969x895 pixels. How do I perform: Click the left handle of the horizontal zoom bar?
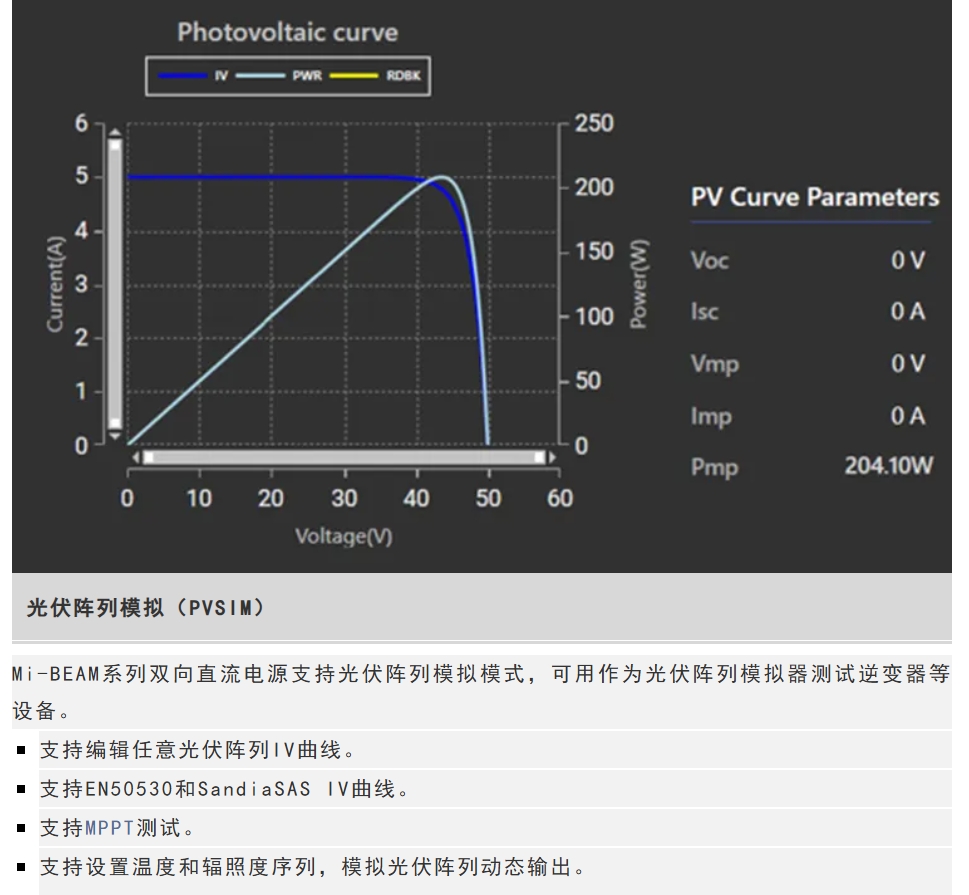148,457
